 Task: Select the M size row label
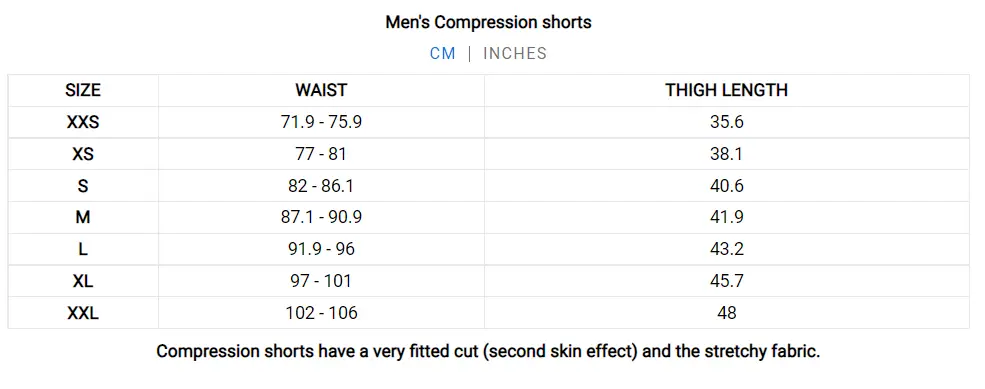pos(83,217)
